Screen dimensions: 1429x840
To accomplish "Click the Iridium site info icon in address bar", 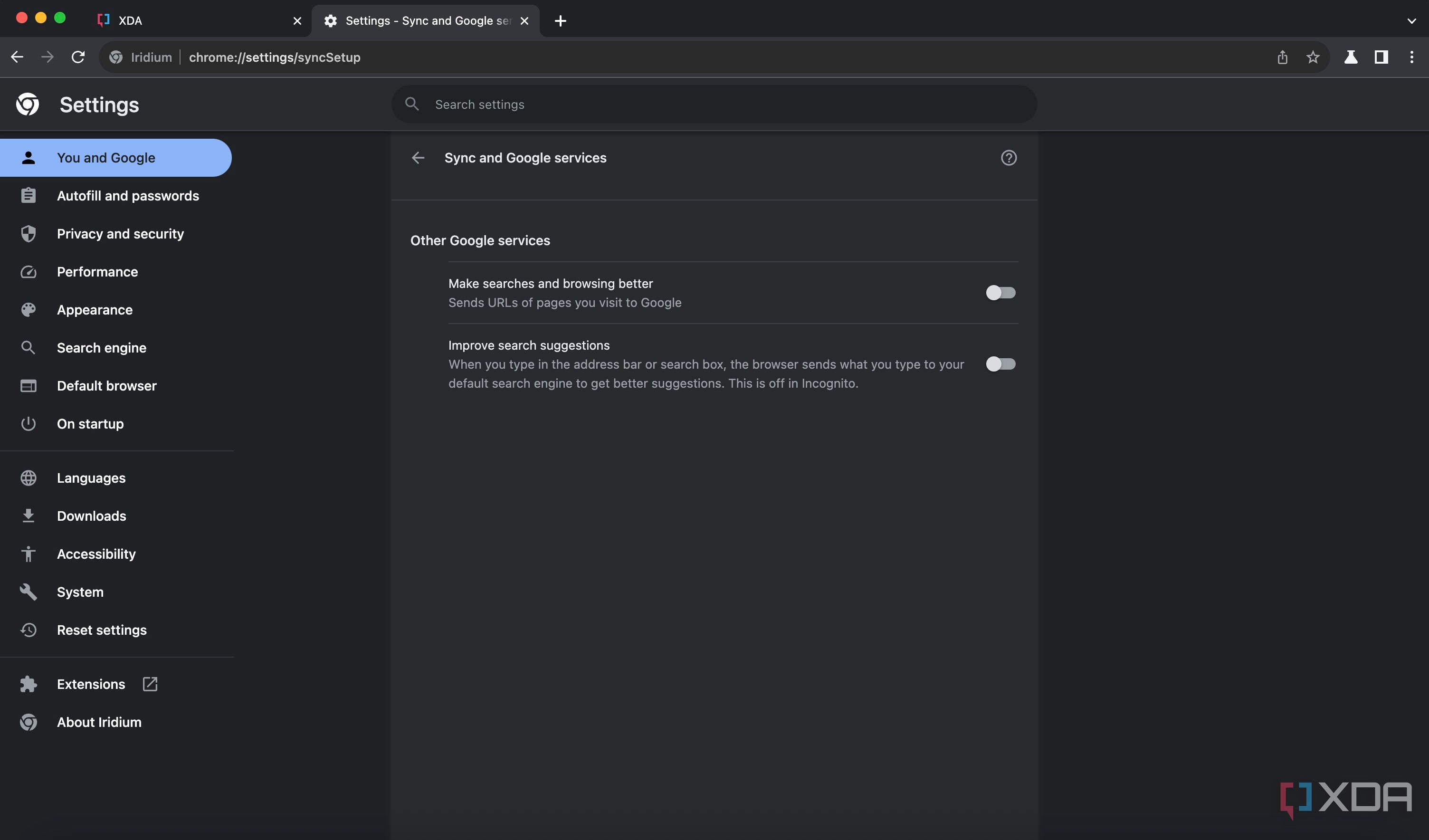I will pos(116,57).
